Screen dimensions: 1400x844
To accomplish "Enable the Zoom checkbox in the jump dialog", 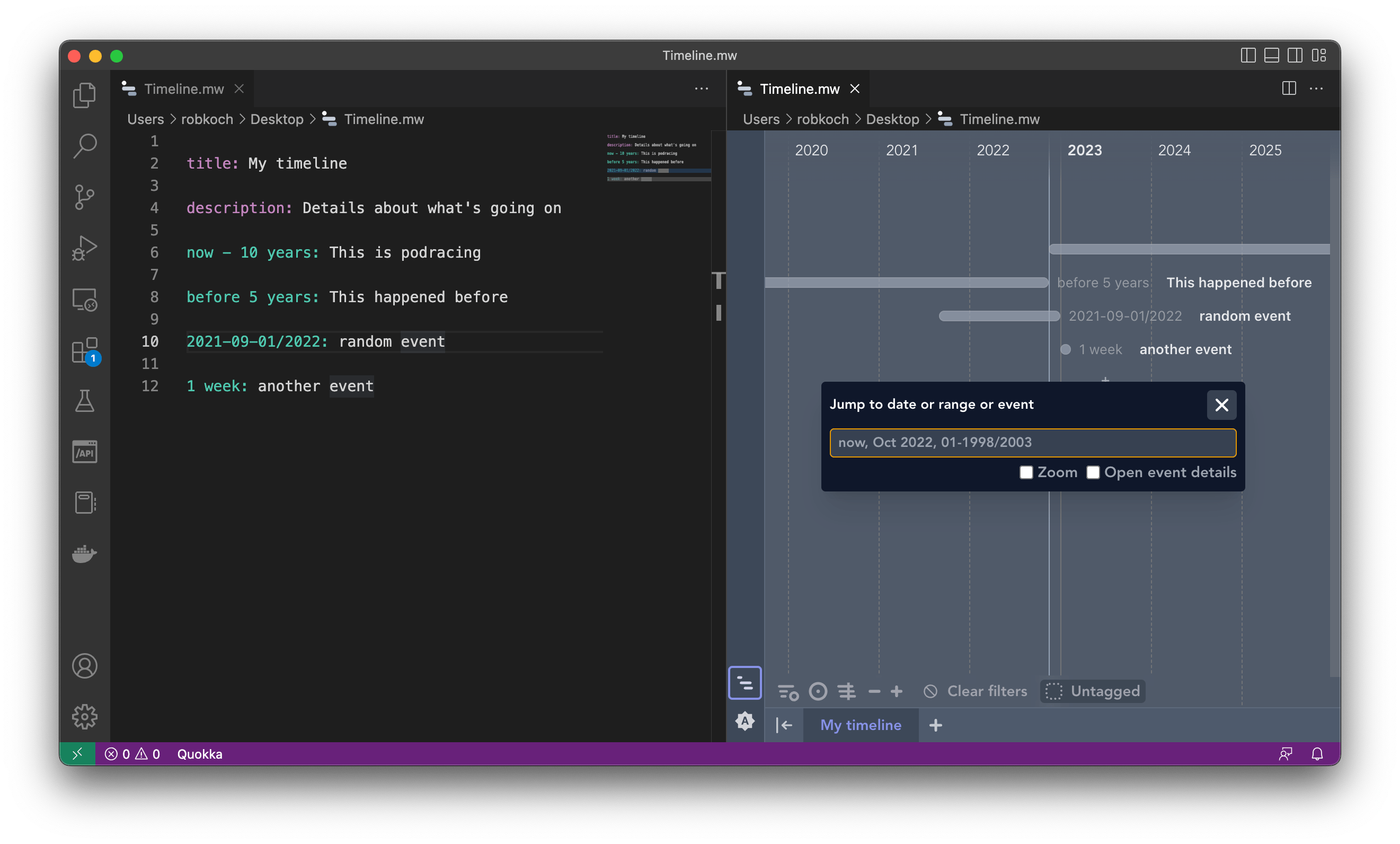I will click(x=1026, y=472).
